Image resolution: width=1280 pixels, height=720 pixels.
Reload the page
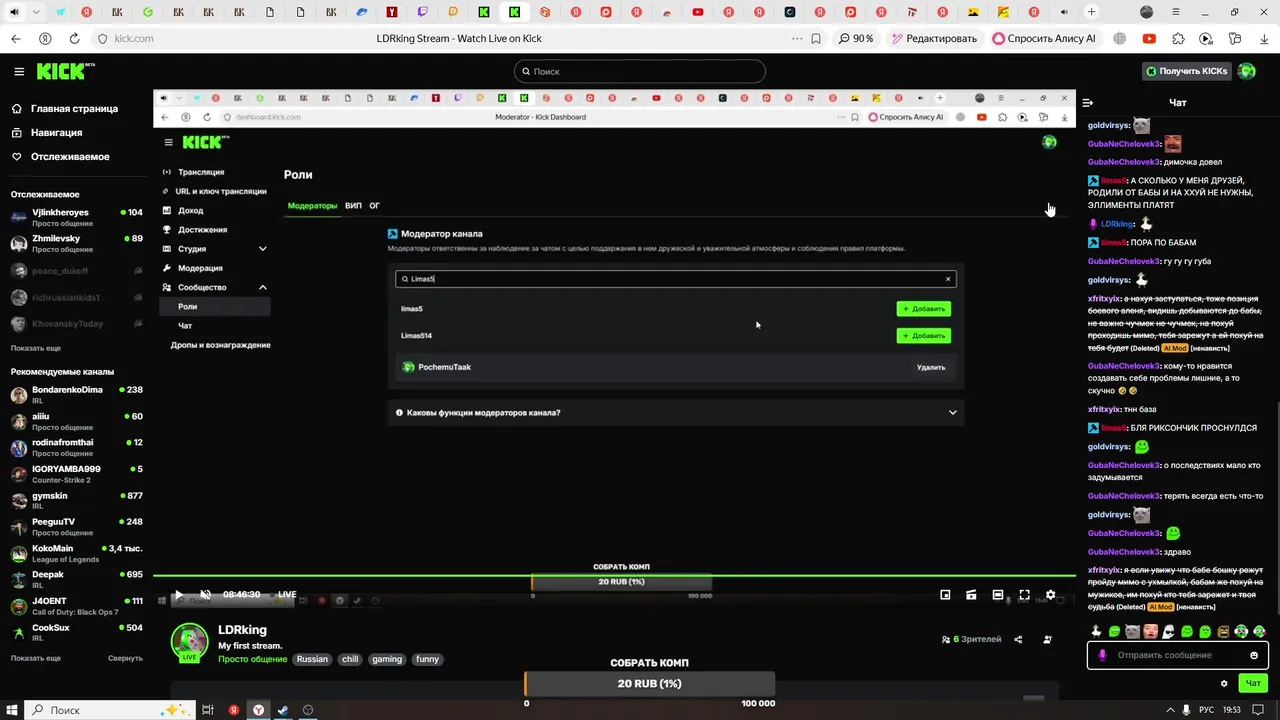pos(74,39)
